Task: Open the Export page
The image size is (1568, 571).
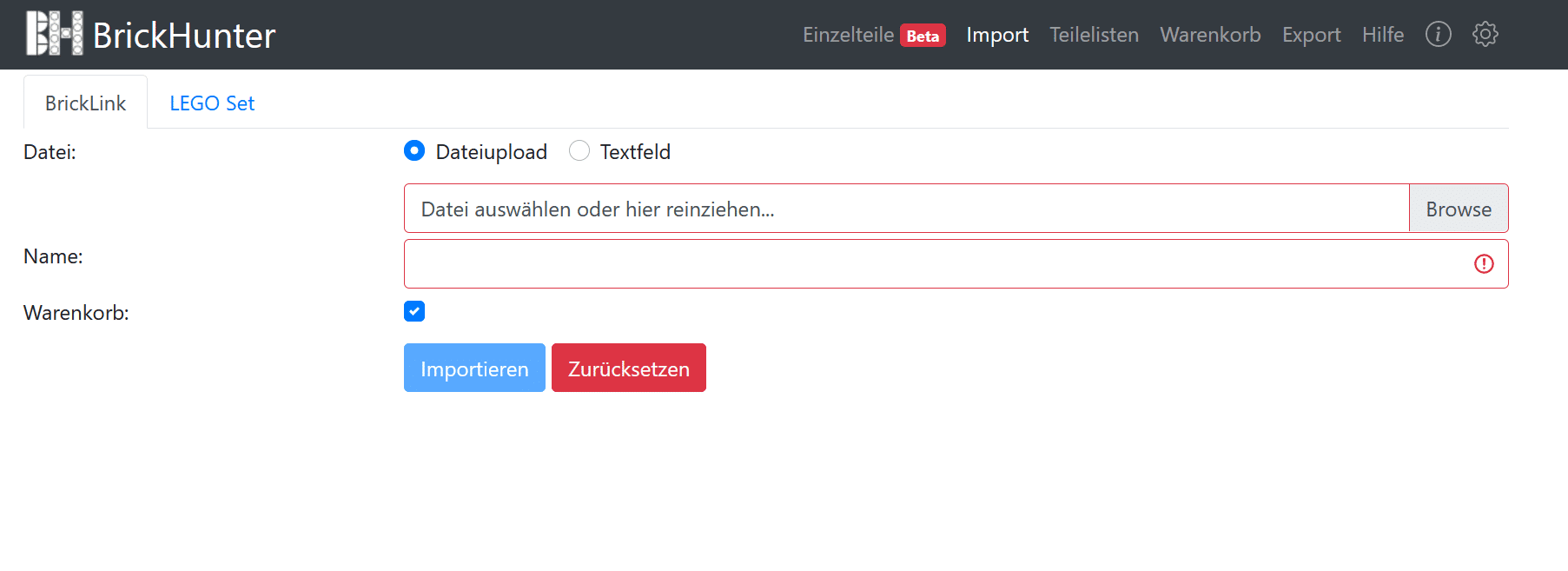Action: click(1311, 35)
